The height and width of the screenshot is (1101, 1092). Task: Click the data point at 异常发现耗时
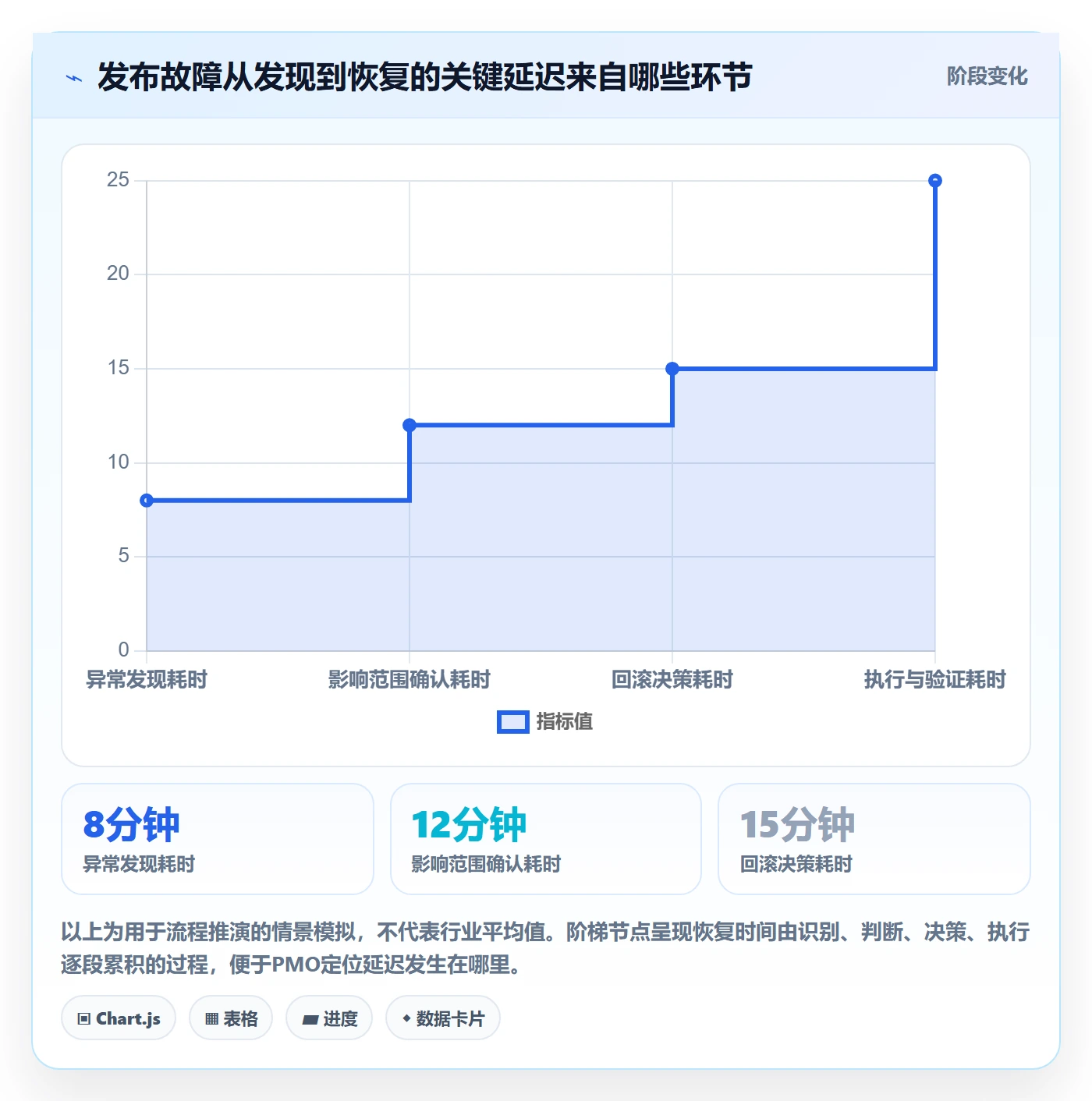pyautogui.click(x=147, y=501)
